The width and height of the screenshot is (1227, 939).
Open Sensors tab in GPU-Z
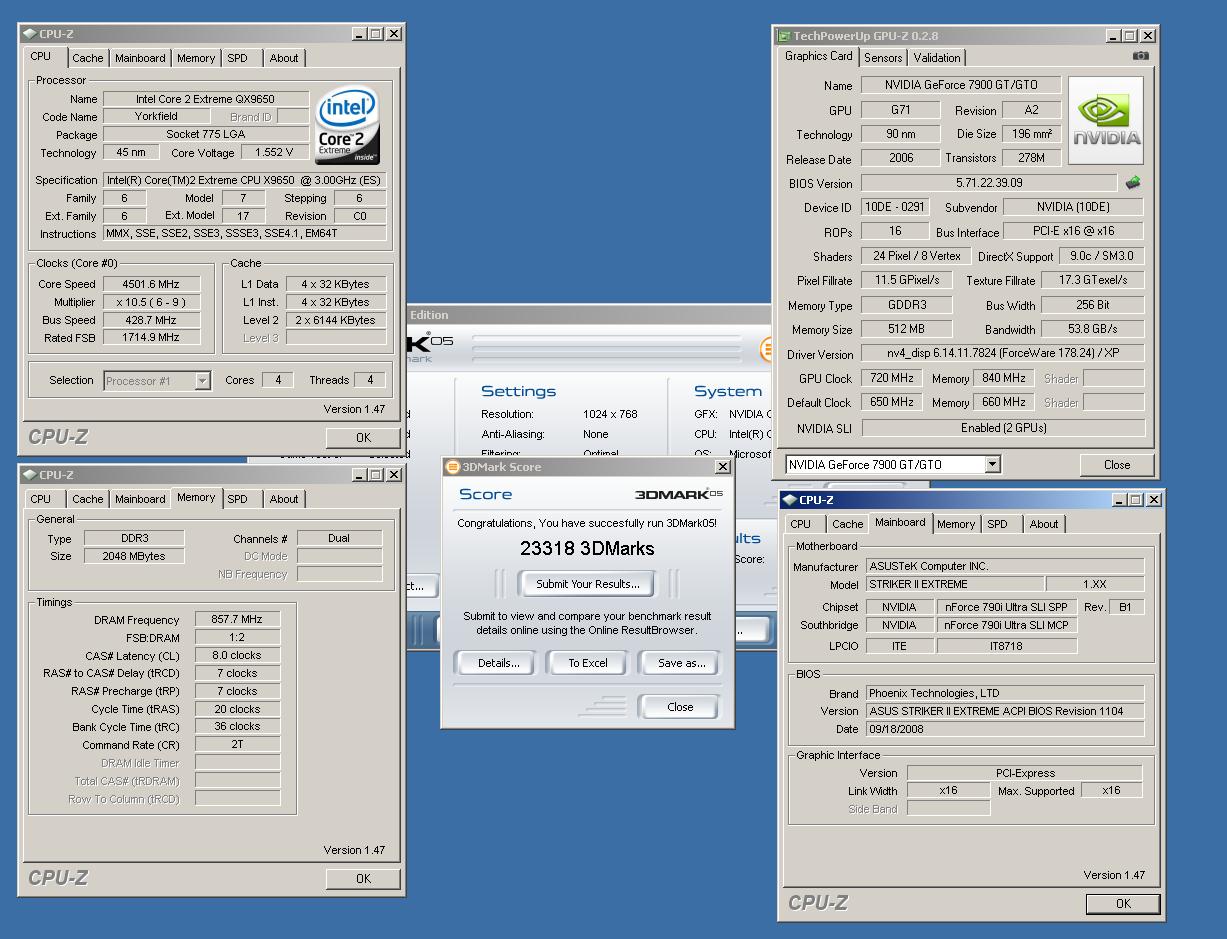[x=883, y=58]
